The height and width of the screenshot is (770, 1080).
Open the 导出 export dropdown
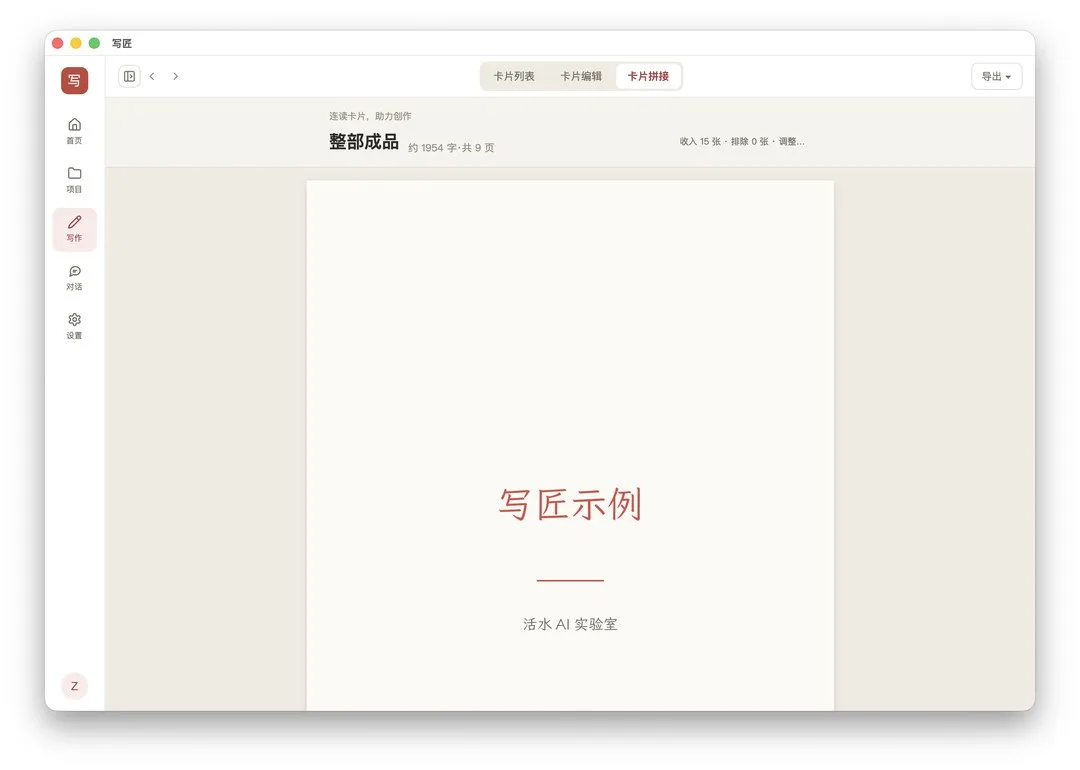click(x=996, y=76)
